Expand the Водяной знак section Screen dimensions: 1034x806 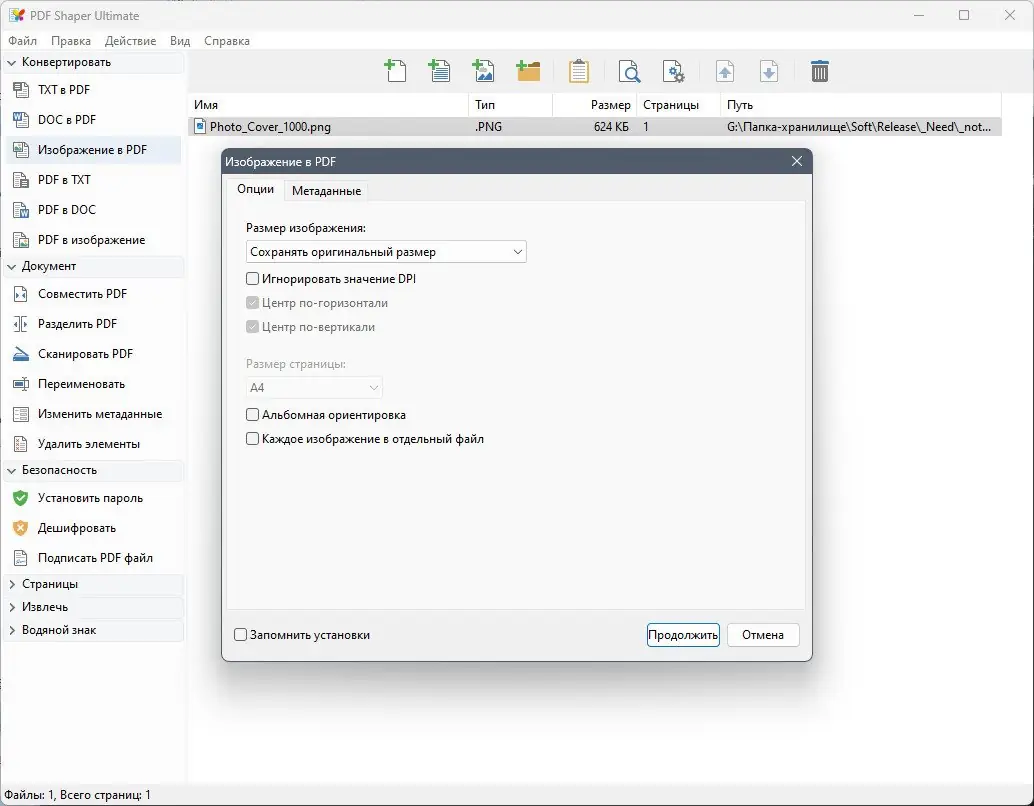(11, 630)
